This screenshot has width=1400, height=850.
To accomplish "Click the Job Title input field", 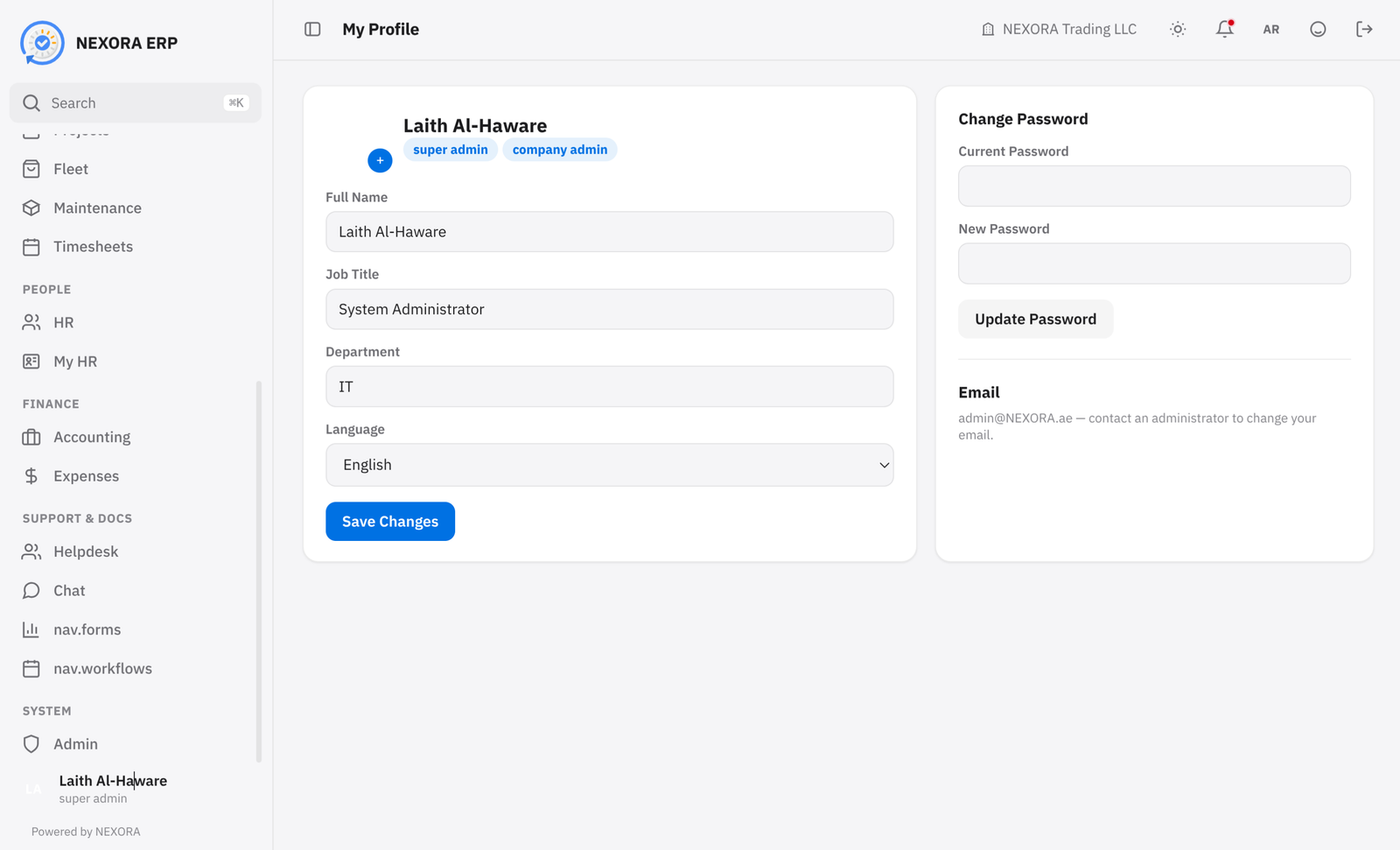I will coord(609,309).
